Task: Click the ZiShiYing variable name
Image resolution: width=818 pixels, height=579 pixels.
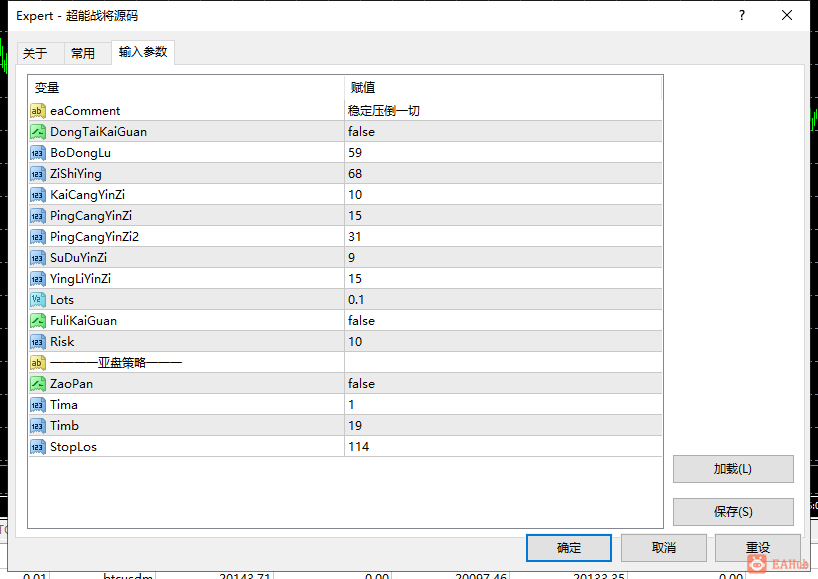Action: click(76, 174)
